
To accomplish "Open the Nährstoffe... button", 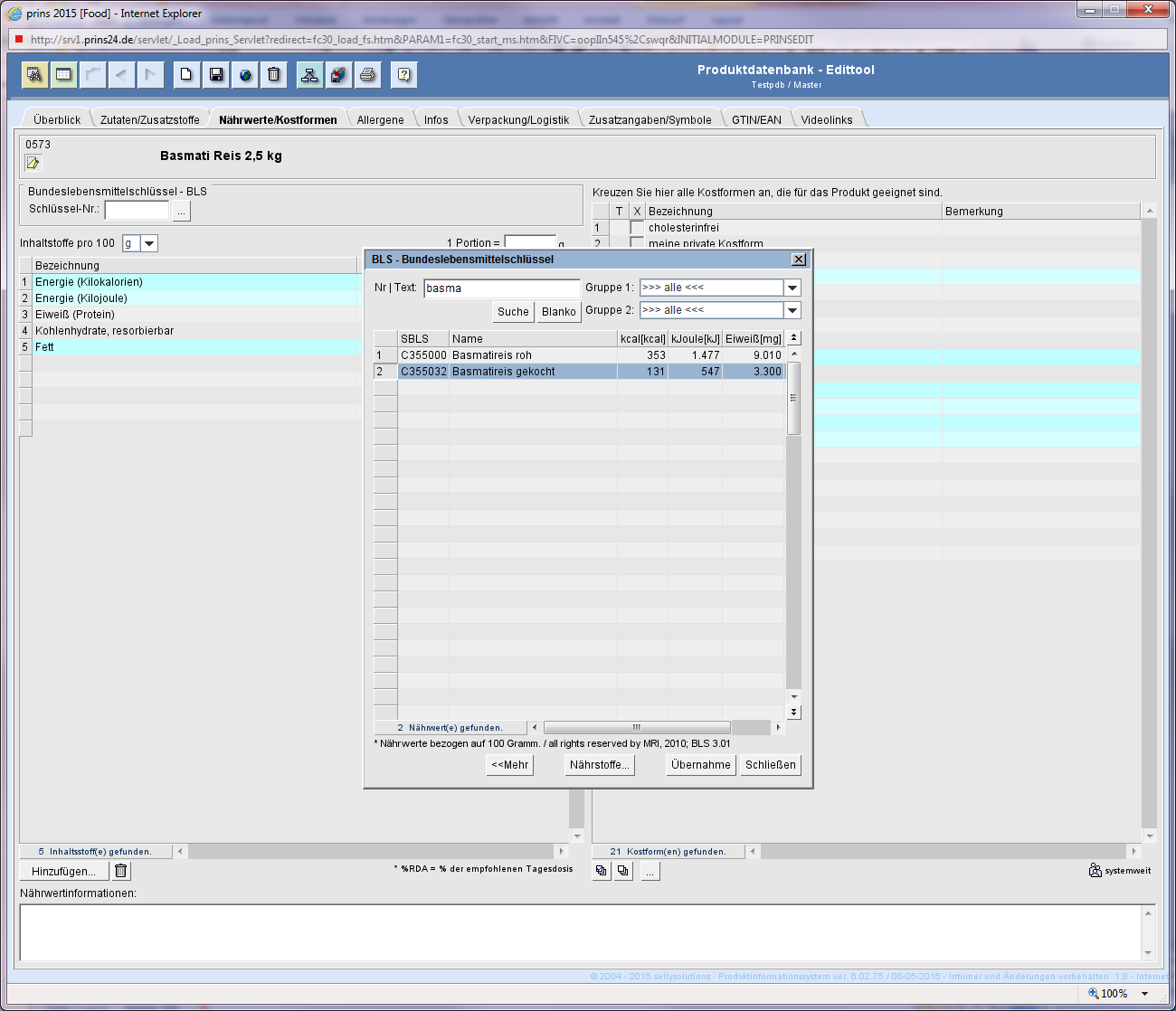I will (599, 765).
